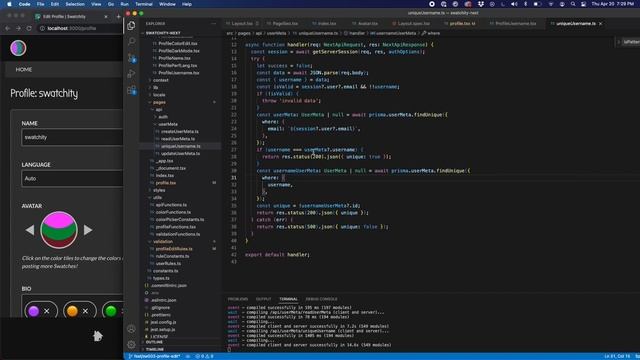Open the Selection menu

point(75,4)
